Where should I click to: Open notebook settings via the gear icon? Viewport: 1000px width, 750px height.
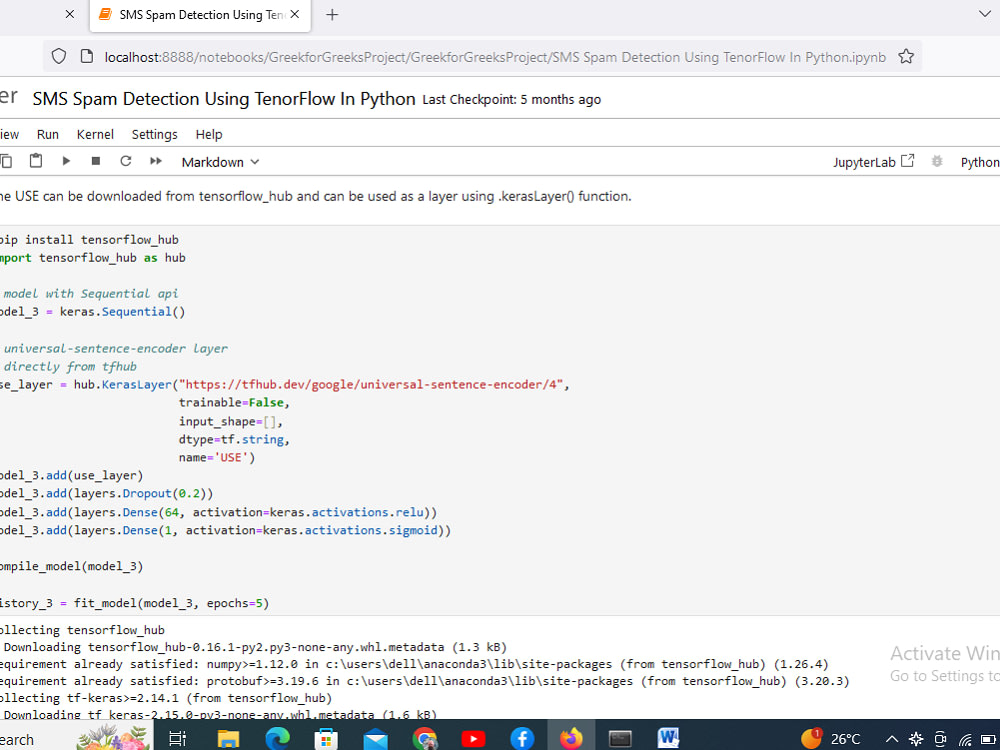coord(936,161)
